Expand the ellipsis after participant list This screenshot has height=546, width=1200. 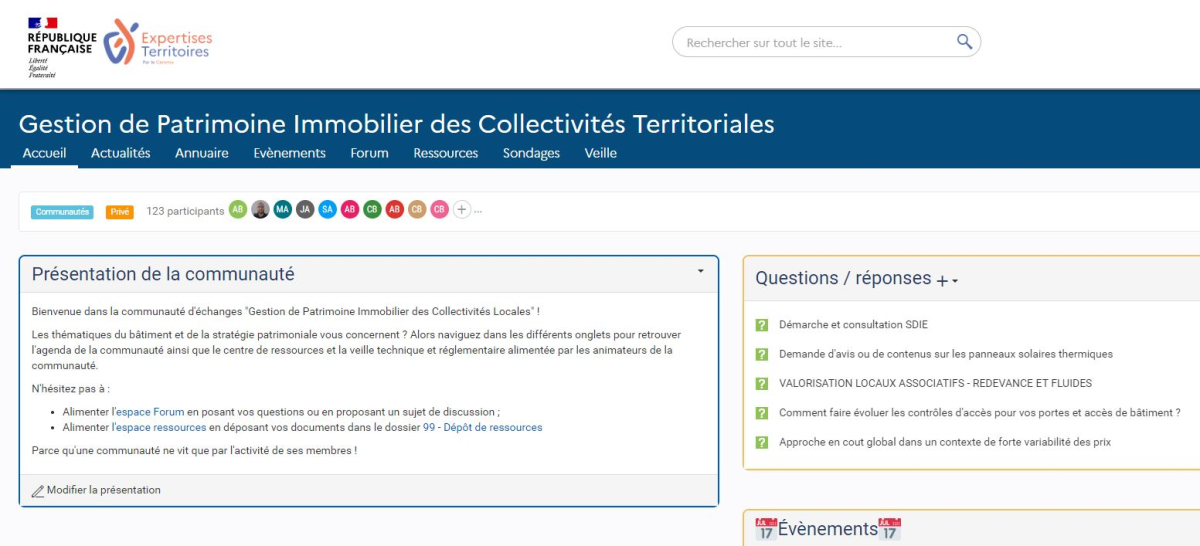[478, 211]
